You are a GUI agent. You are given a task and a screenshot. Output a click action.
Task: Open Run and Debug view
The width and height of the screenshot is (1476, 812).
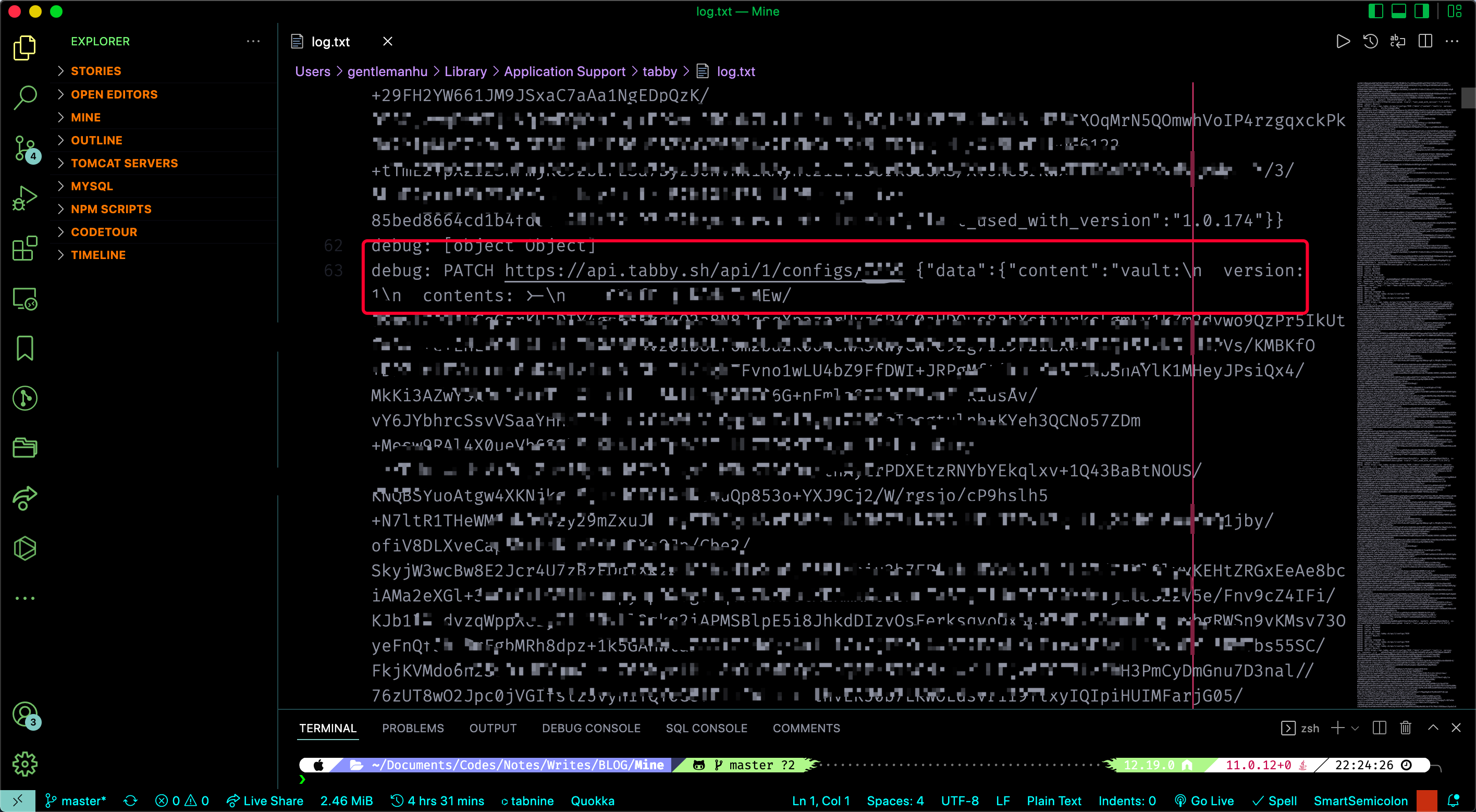24,198
